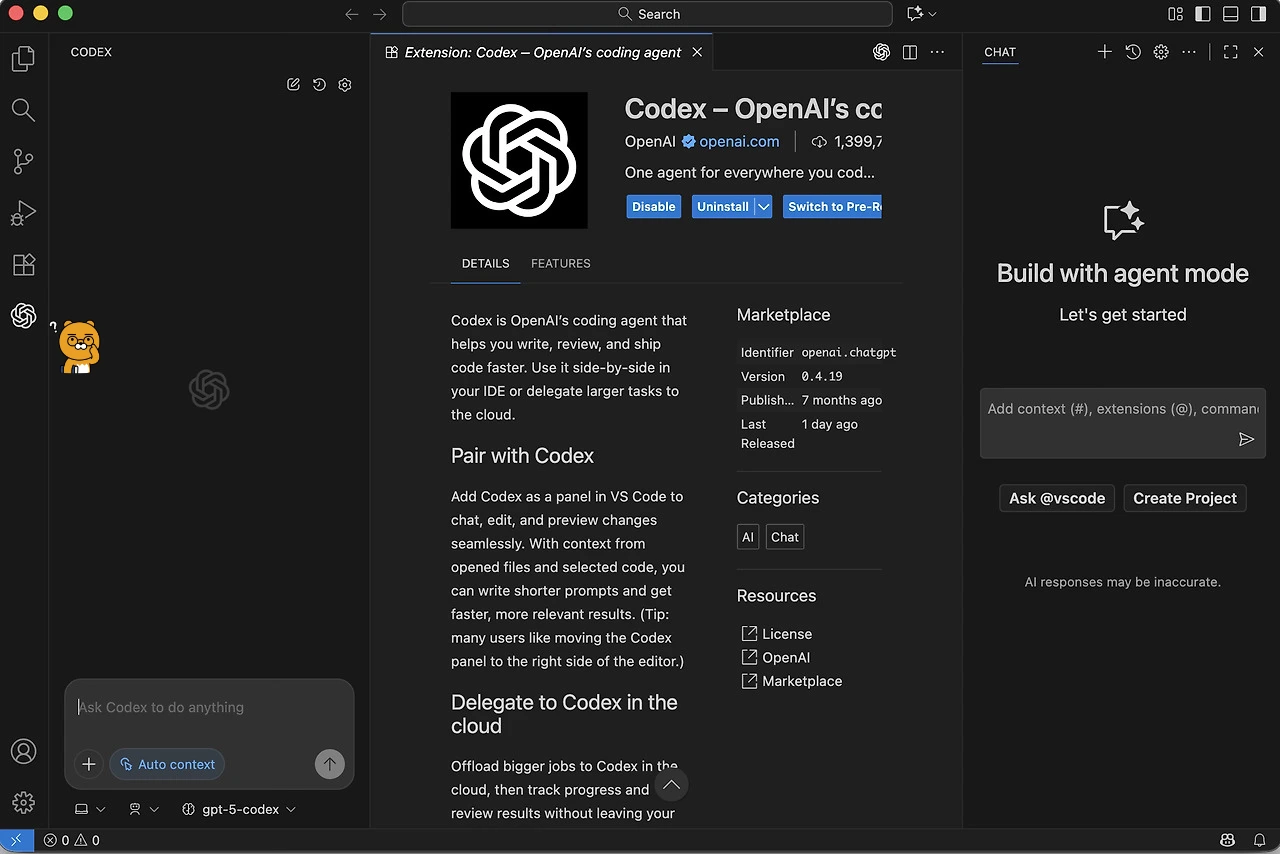Open editor More Actions ellipsis

tap(937, 52)
